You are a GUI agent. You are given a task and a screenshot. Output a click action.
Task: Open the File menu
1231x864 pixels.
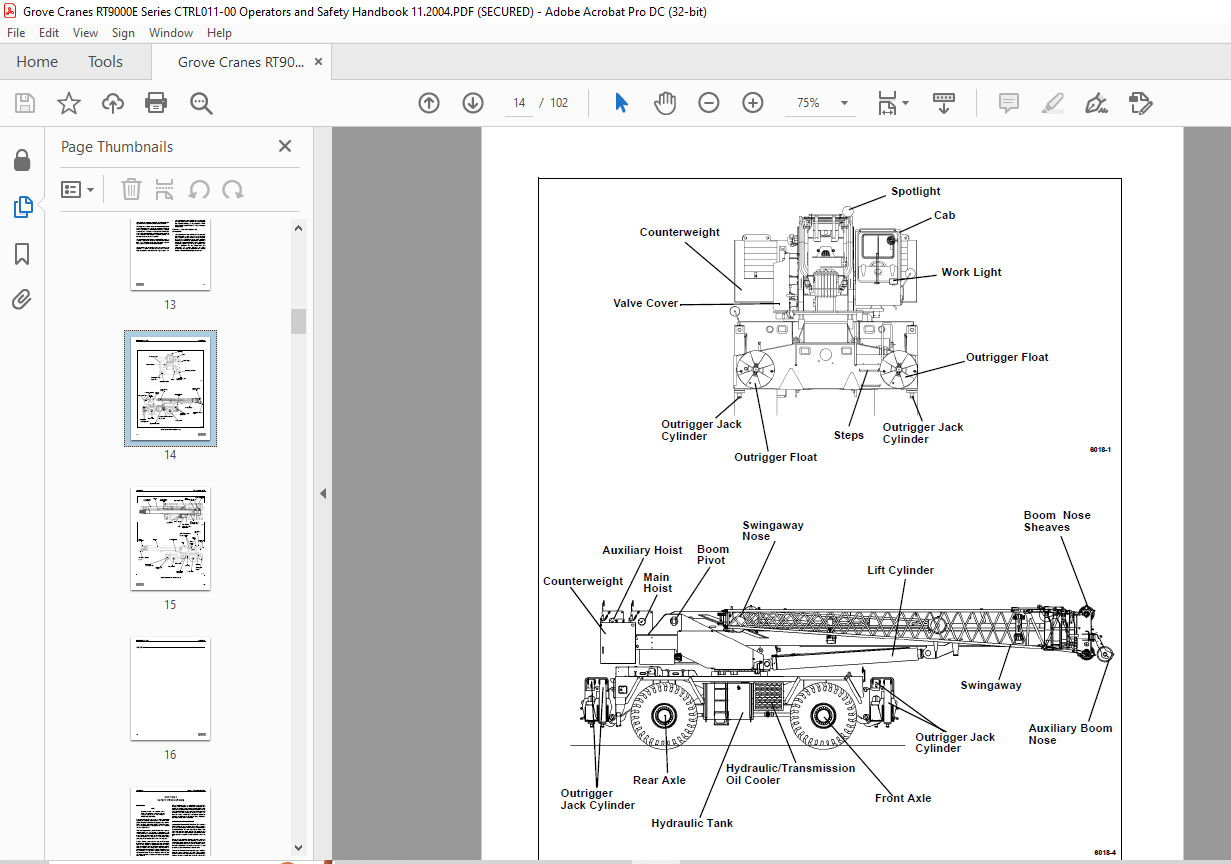pos(16,33)
